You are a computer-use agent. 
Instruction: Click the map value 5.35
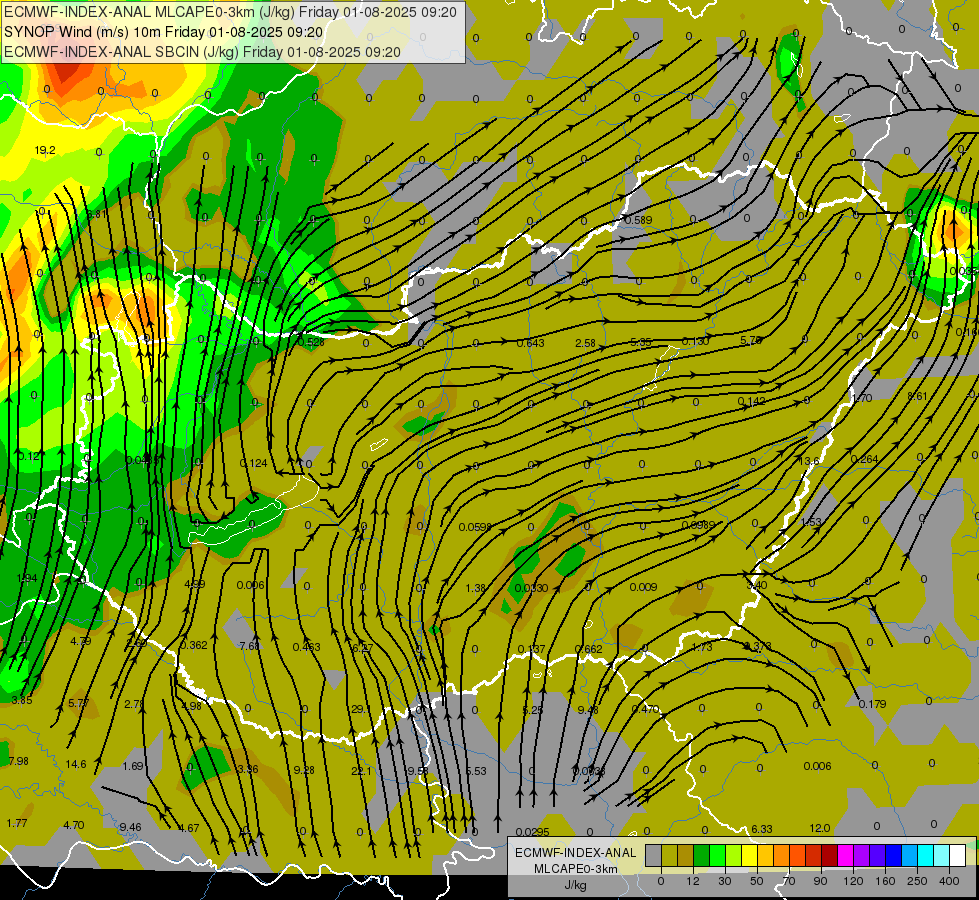(641, 342)
